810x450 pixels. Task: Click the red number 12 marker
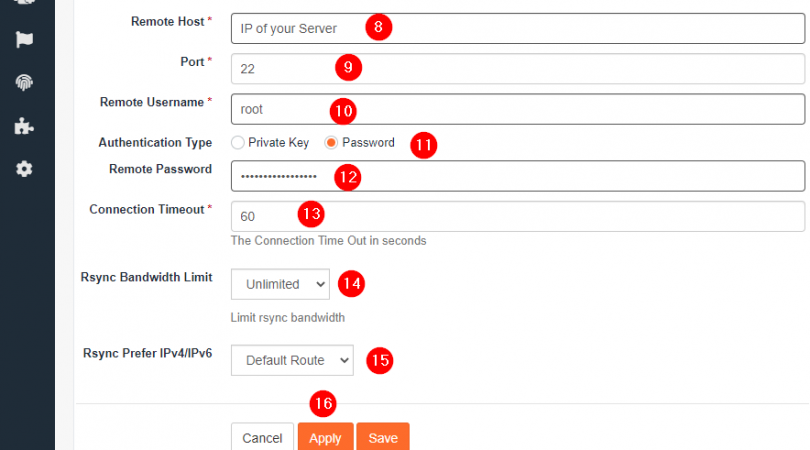[347, 177]
